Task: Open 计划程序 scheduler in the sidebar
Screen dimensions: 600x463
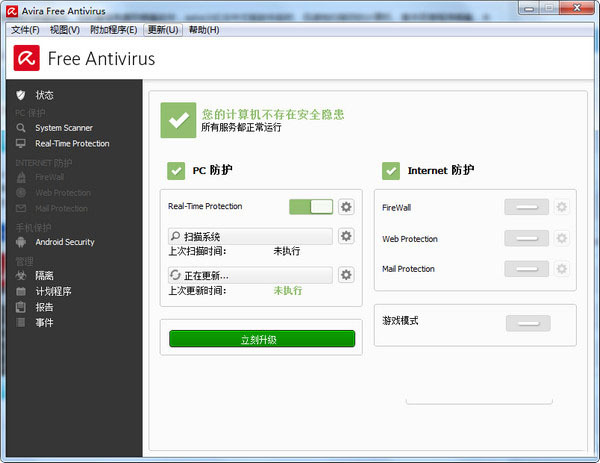Action: [53, 291]
